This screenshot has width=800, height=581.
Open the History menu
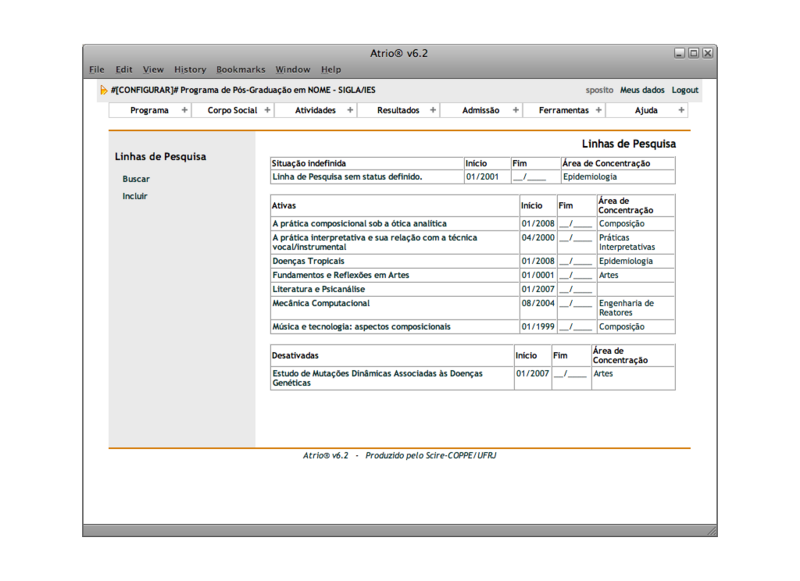(x=190, y=70)
